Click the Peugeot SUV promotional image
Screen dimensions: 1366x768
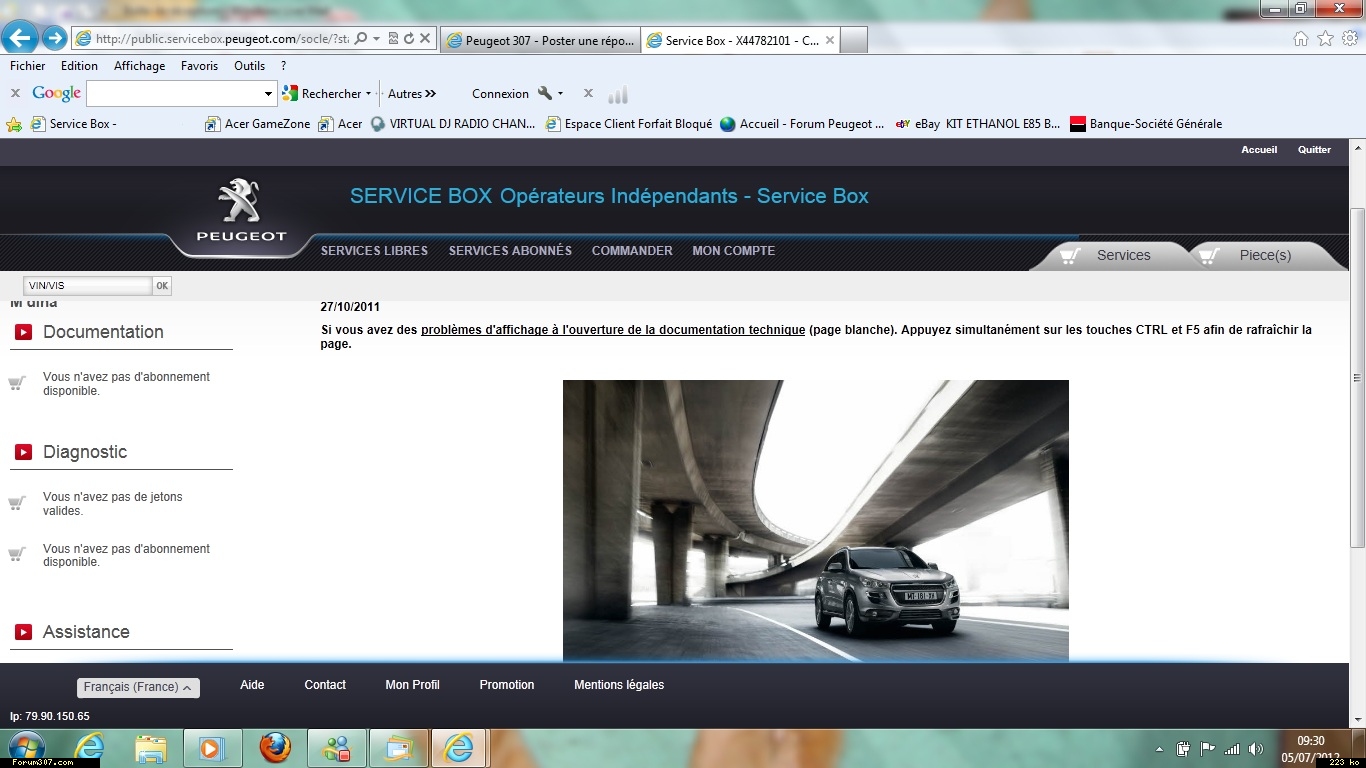coord(816,521)
